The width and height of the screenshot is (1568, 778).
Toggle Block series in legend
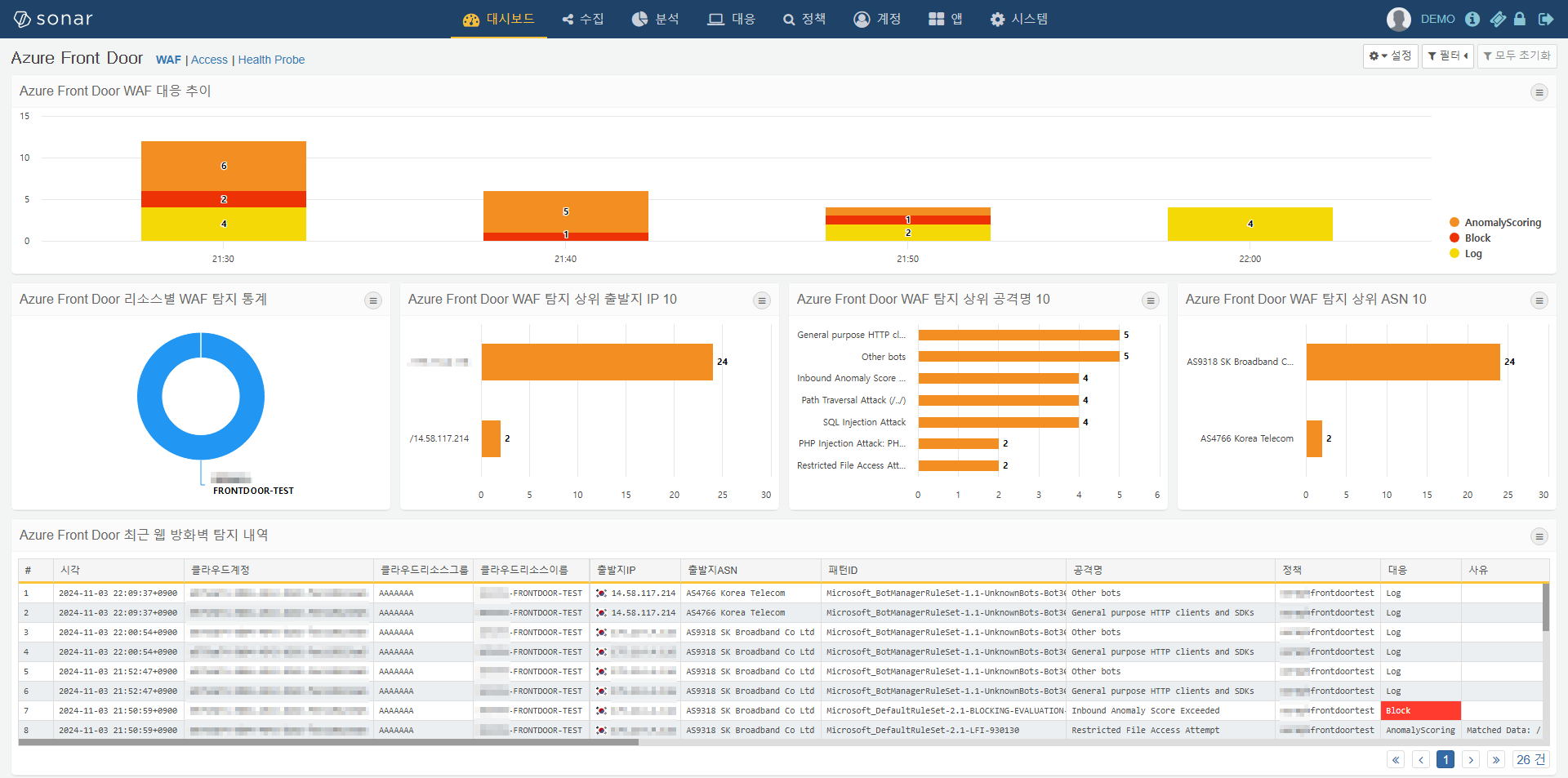pos(1470,238)
